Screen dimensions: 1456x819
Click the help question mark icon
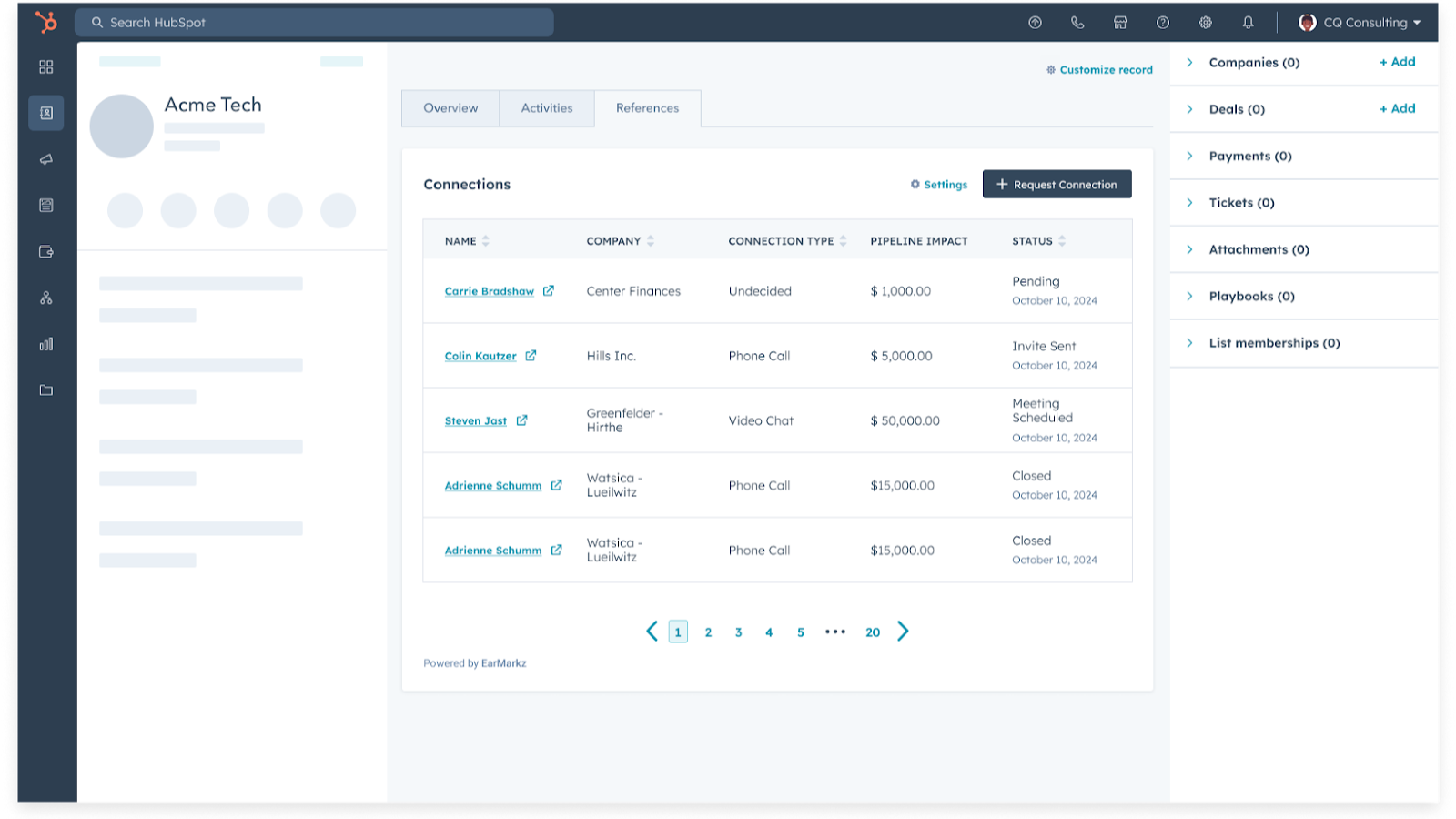[1163, 23]
